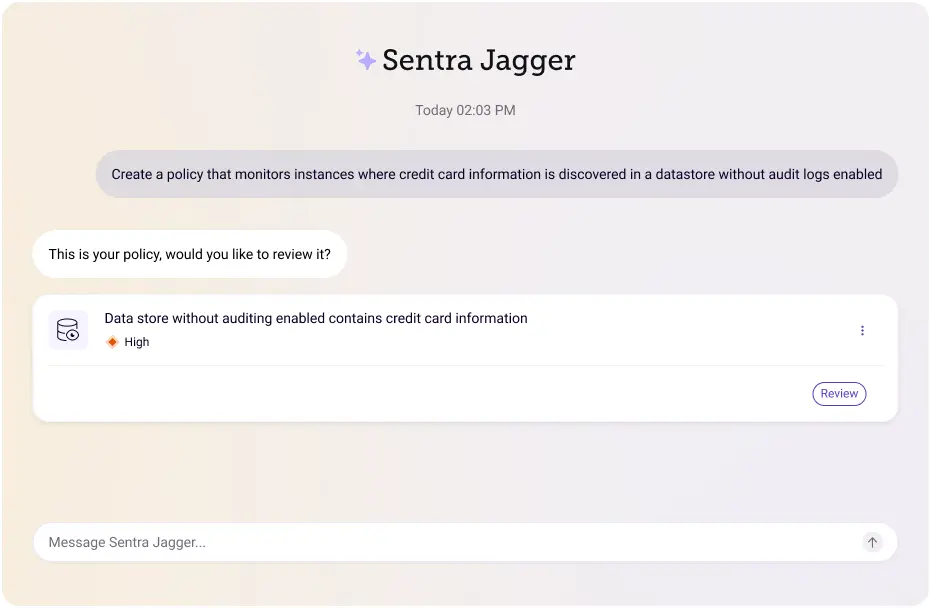Image resolution: width=931 pixels, height=608 pixels.
Task: Click the send arrow button
Action: [872, 542]
